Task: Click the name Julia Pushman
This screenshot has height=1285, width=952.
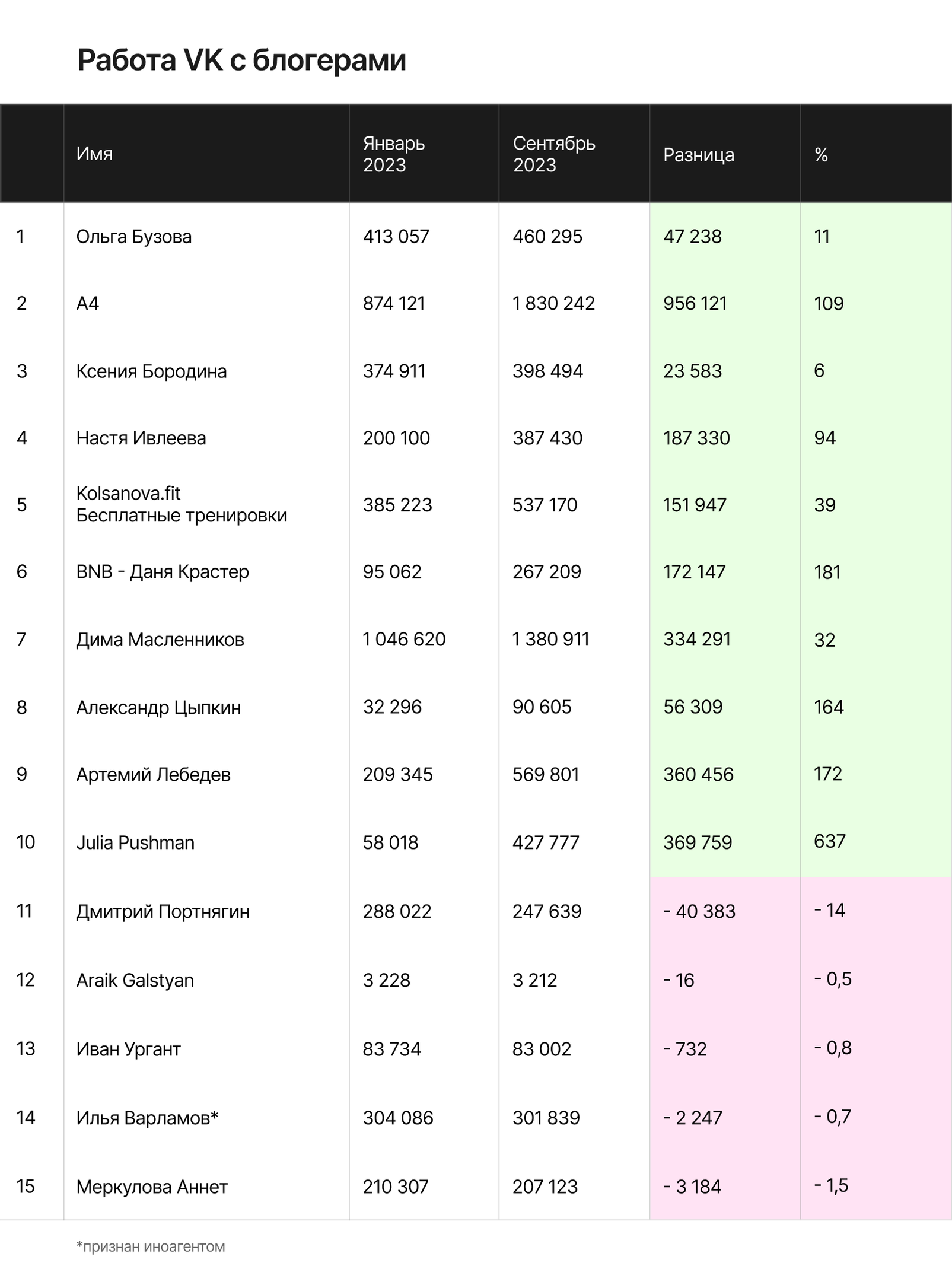Action: pos(135,842)
